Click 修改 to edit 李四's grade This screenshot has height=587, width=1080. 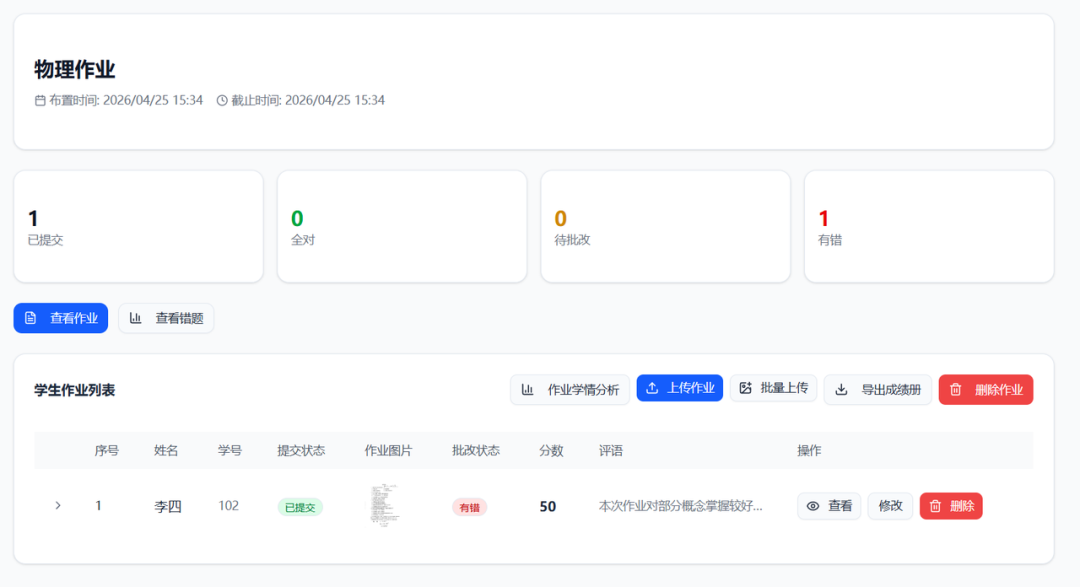tap(890, 506)
